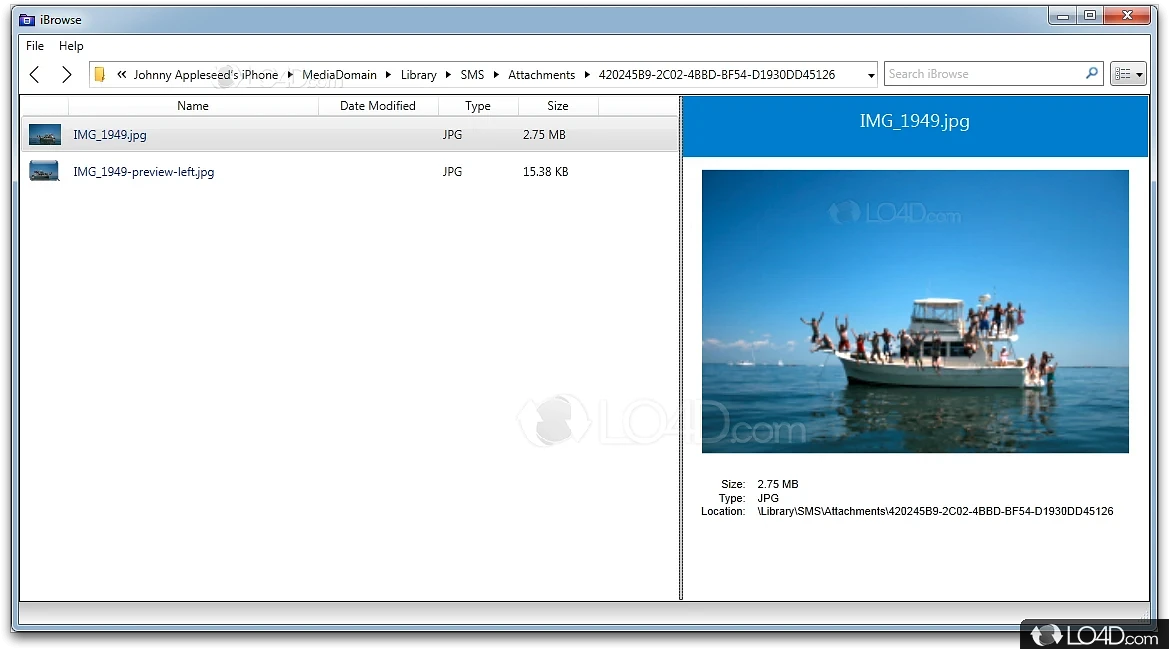Open the breadcrumb path dropdown arrow
This screenshot has height=649, width=1169.
tap(869, 74)
